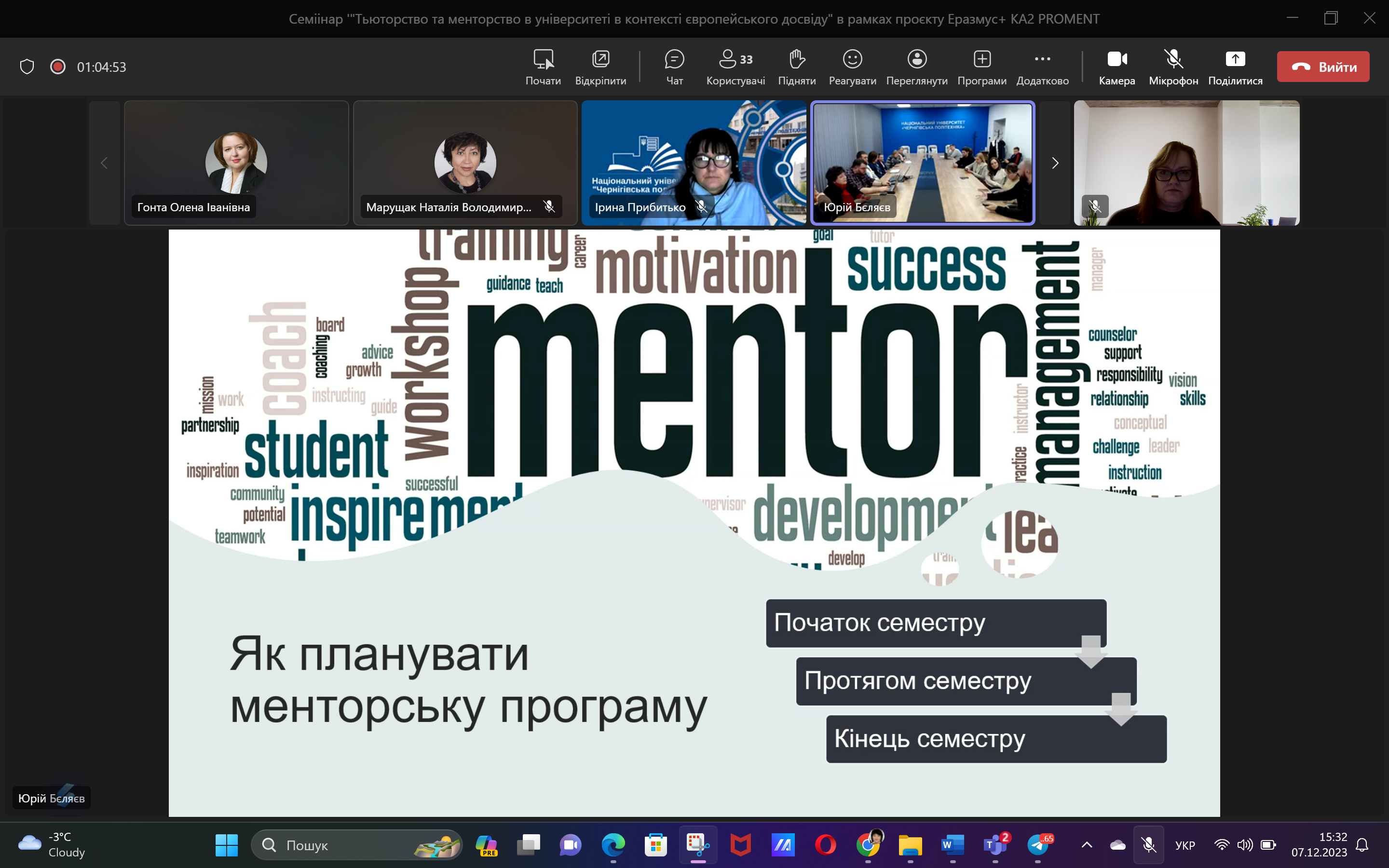Share screen via Поділитися
This screenshot has height=868, width=1389.
(x=1235, y=67)
